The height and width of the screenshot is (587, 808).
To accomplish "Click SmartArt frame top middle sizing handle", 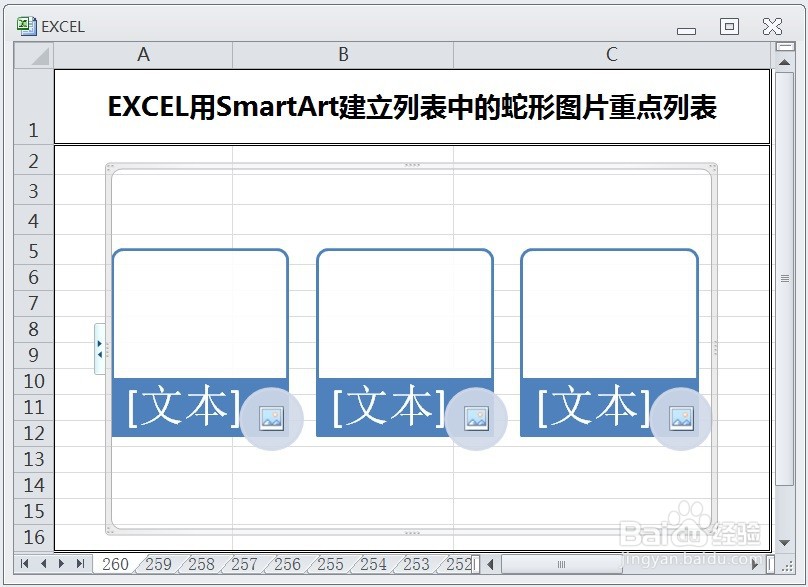I will 412,165.
